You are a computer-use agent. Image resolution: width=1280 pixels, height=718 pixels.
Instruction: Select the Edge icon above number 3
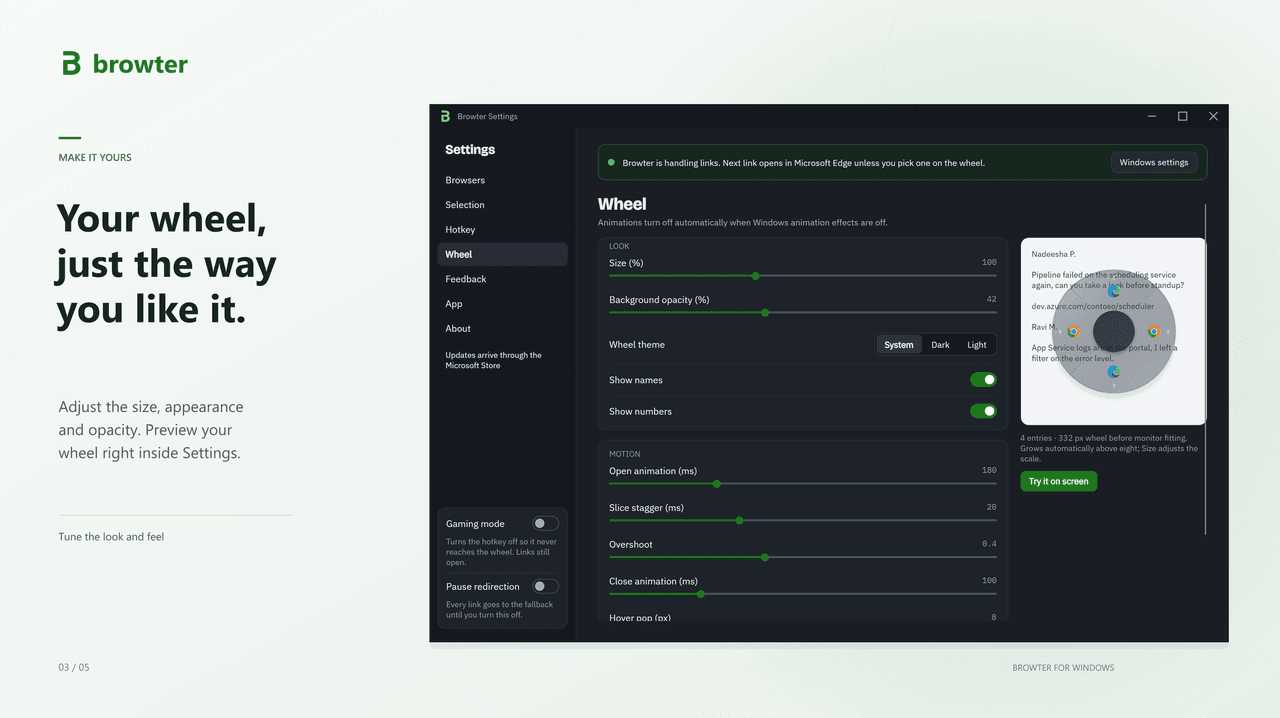pyautogui.click(x=1113, y=372)
